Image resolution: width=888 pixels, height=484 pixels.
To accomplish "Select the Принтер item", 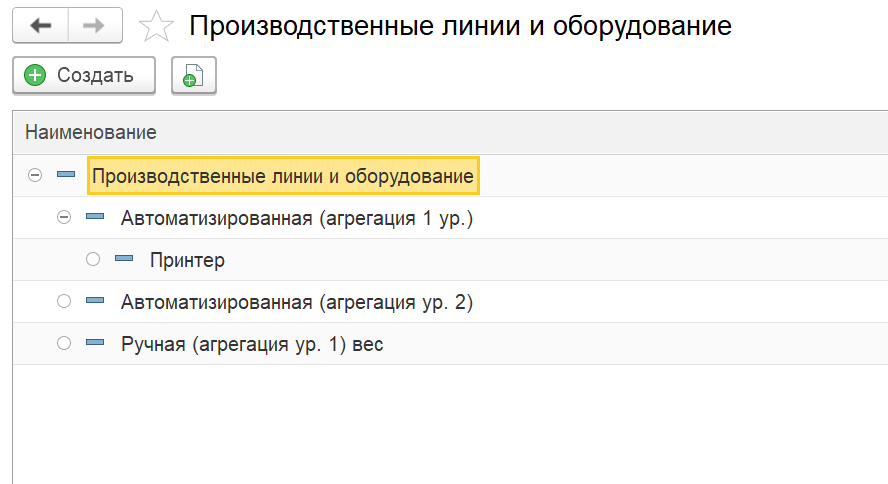I will (x=187, y=260).
